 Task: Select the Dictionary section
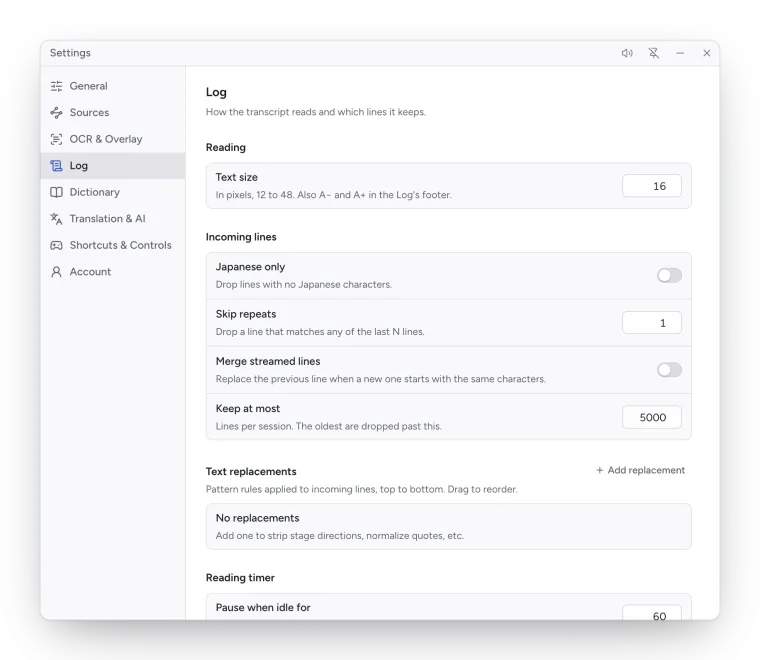coord(112,192)
